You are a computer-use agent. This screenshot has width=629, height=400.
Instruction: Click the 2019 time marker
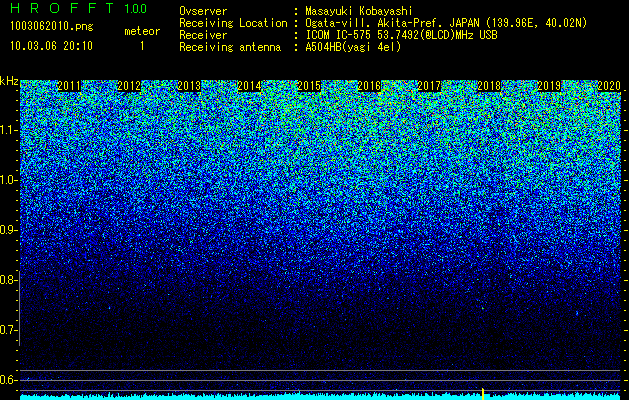point(549,86)
